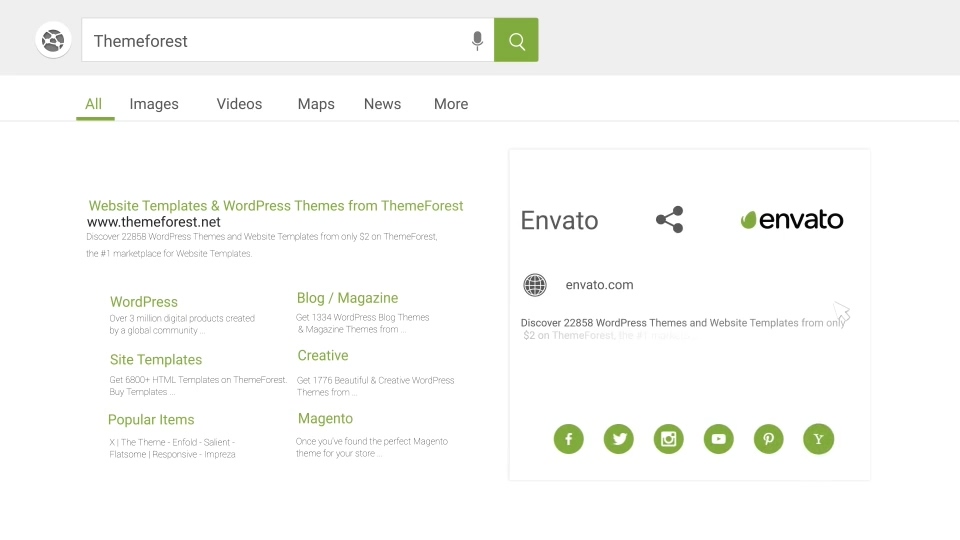960x540 pixels.
Task: Select the All results tab
Action: coord(94,104)
